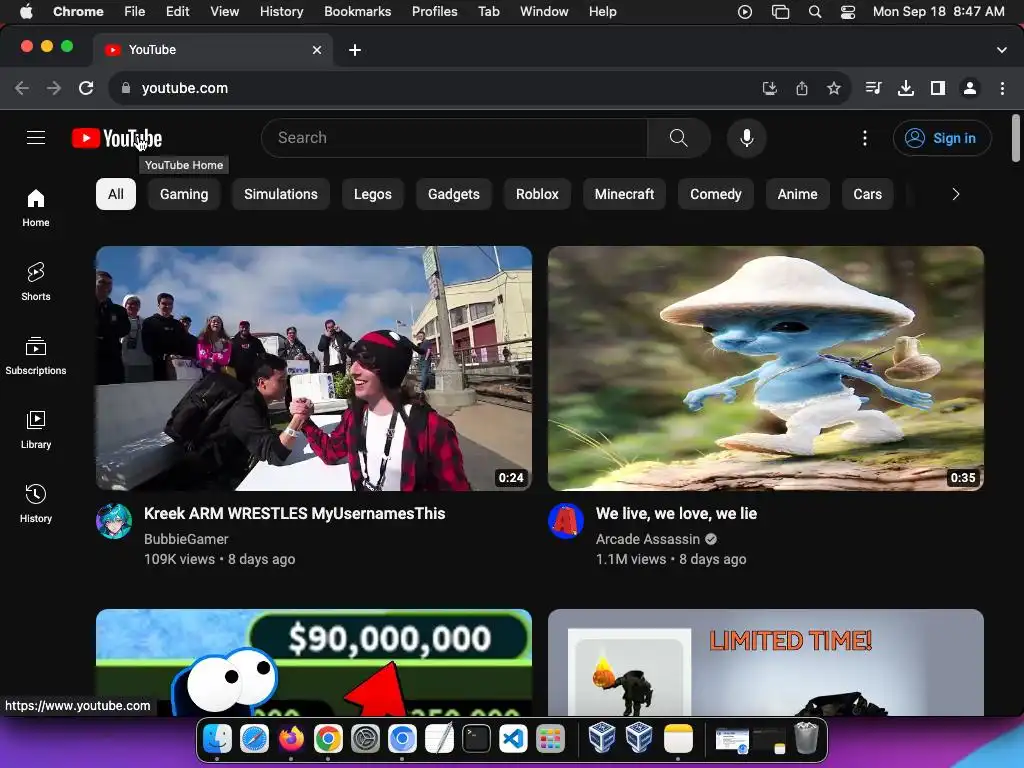Open the View menu in menu bar
This screenshot has height=768, width=1024.
pos(224,12)
